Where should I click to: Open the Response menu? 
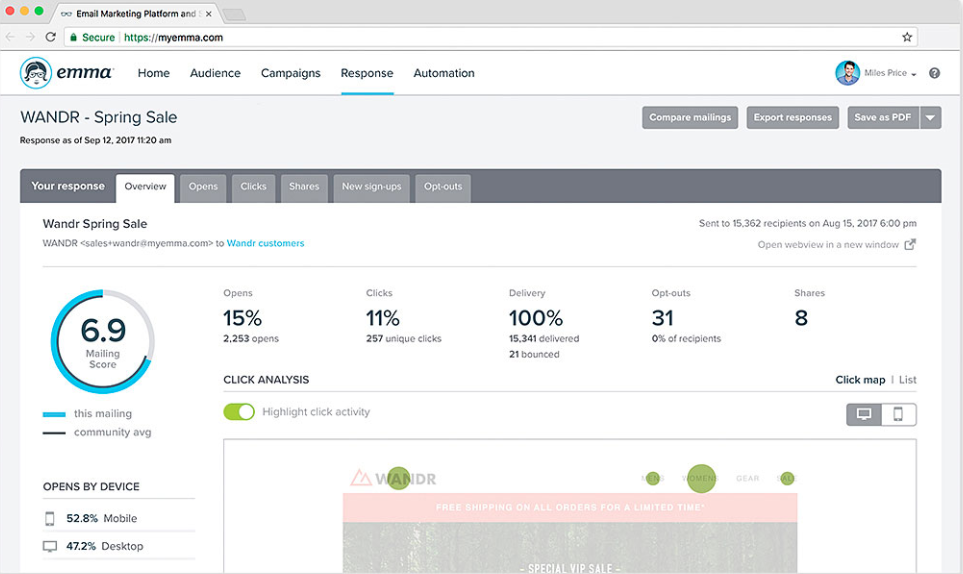click(x=367, y=73)
